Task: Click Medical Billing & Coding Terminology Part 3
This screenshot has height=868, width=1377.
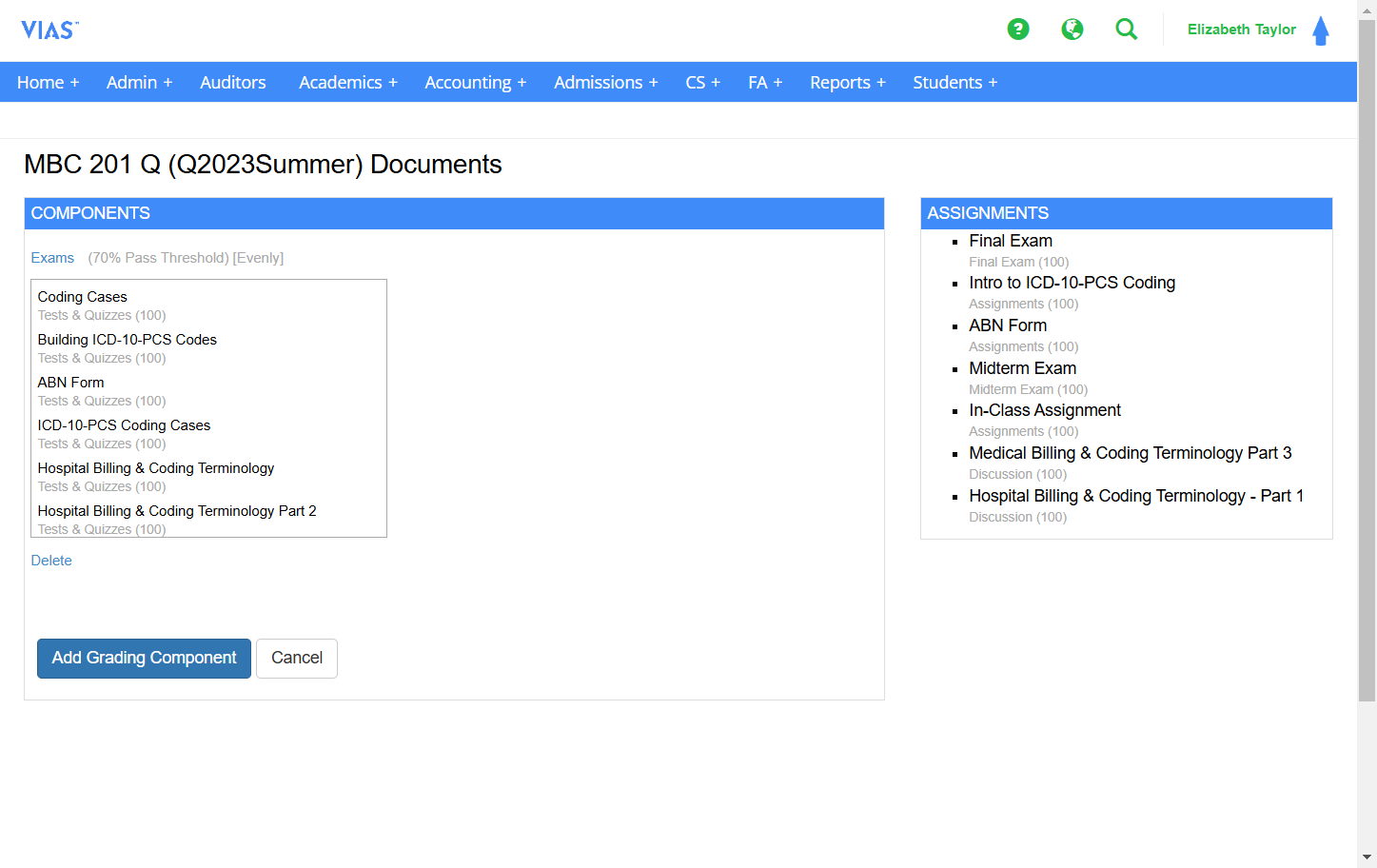Action: (1131, 453)
